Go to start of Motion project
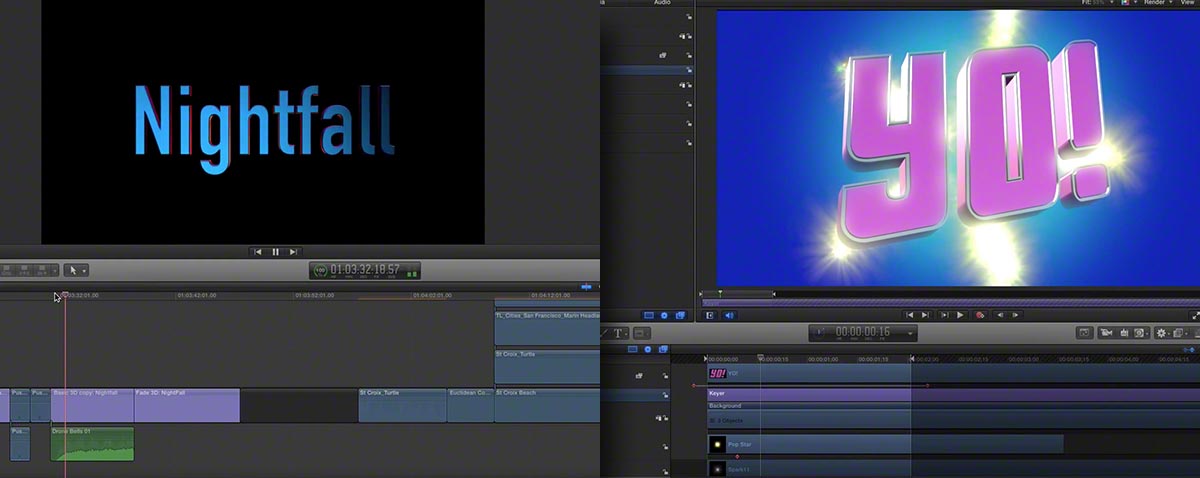This screenshot has width=1200, height=478. coord(909,315)
